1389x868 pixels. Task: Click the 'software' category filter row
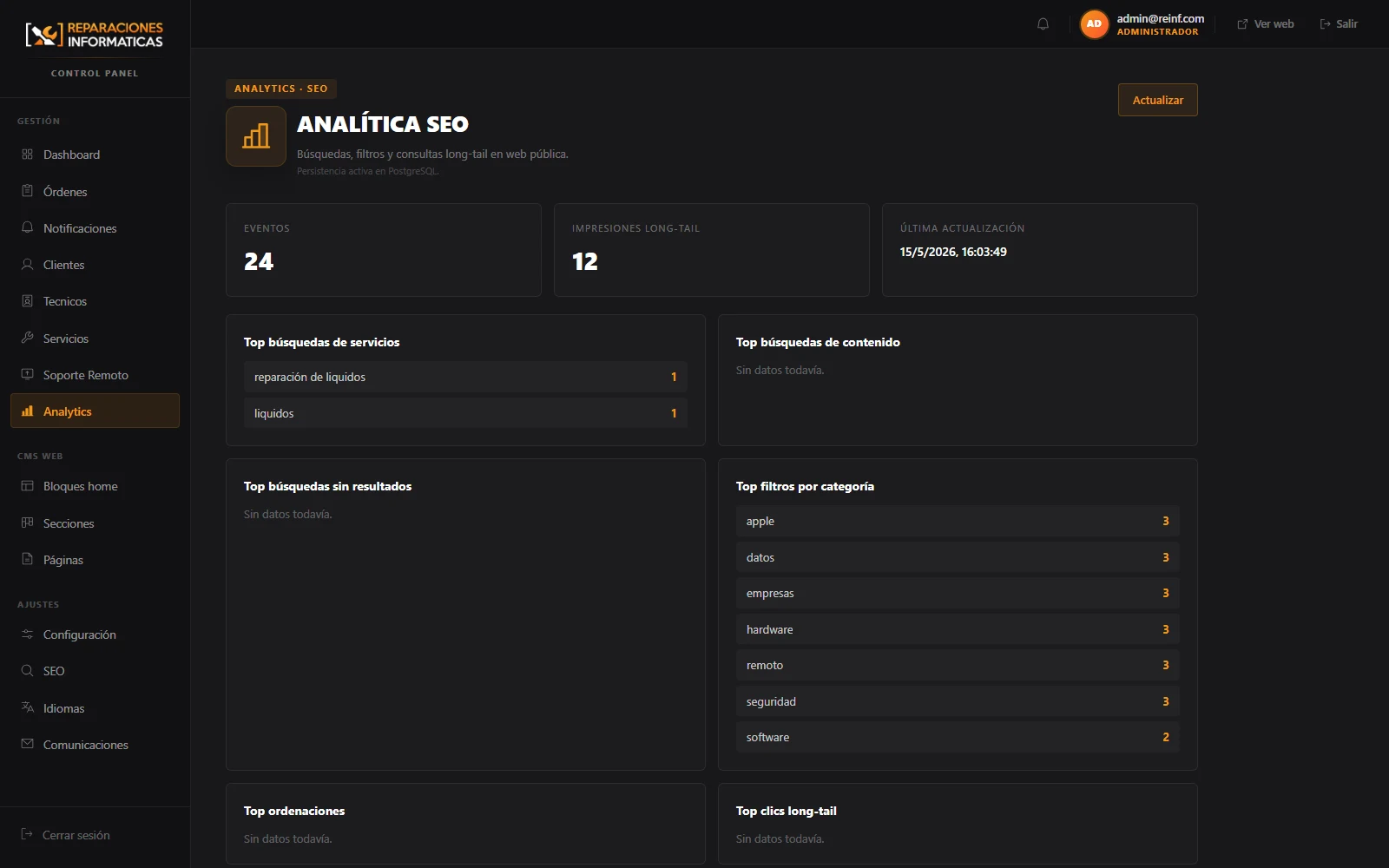click(958, 737)
